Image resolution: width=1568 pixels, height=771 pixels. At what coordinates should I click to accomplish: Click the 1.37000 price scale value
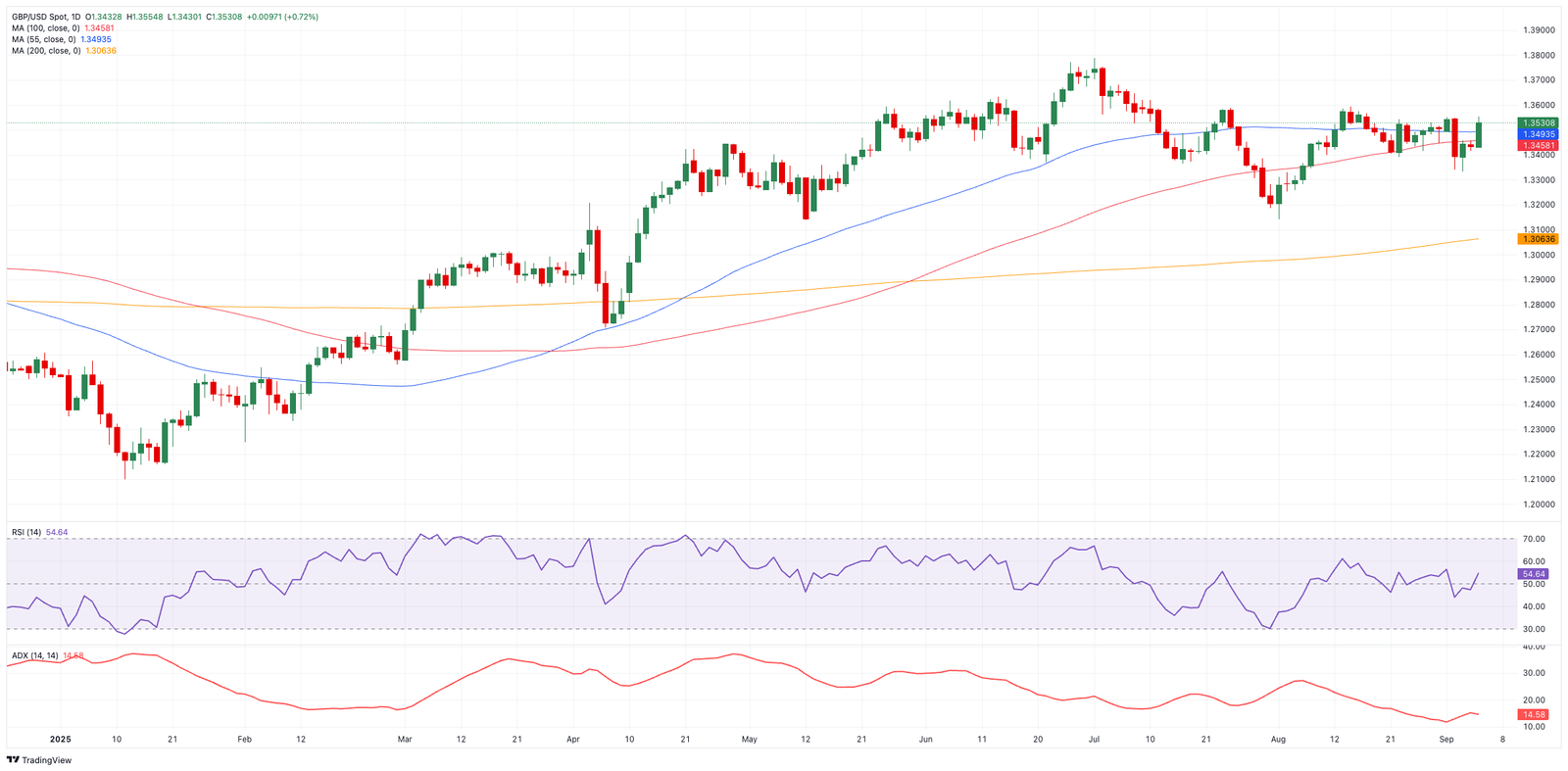click(x=1538, y=80)
